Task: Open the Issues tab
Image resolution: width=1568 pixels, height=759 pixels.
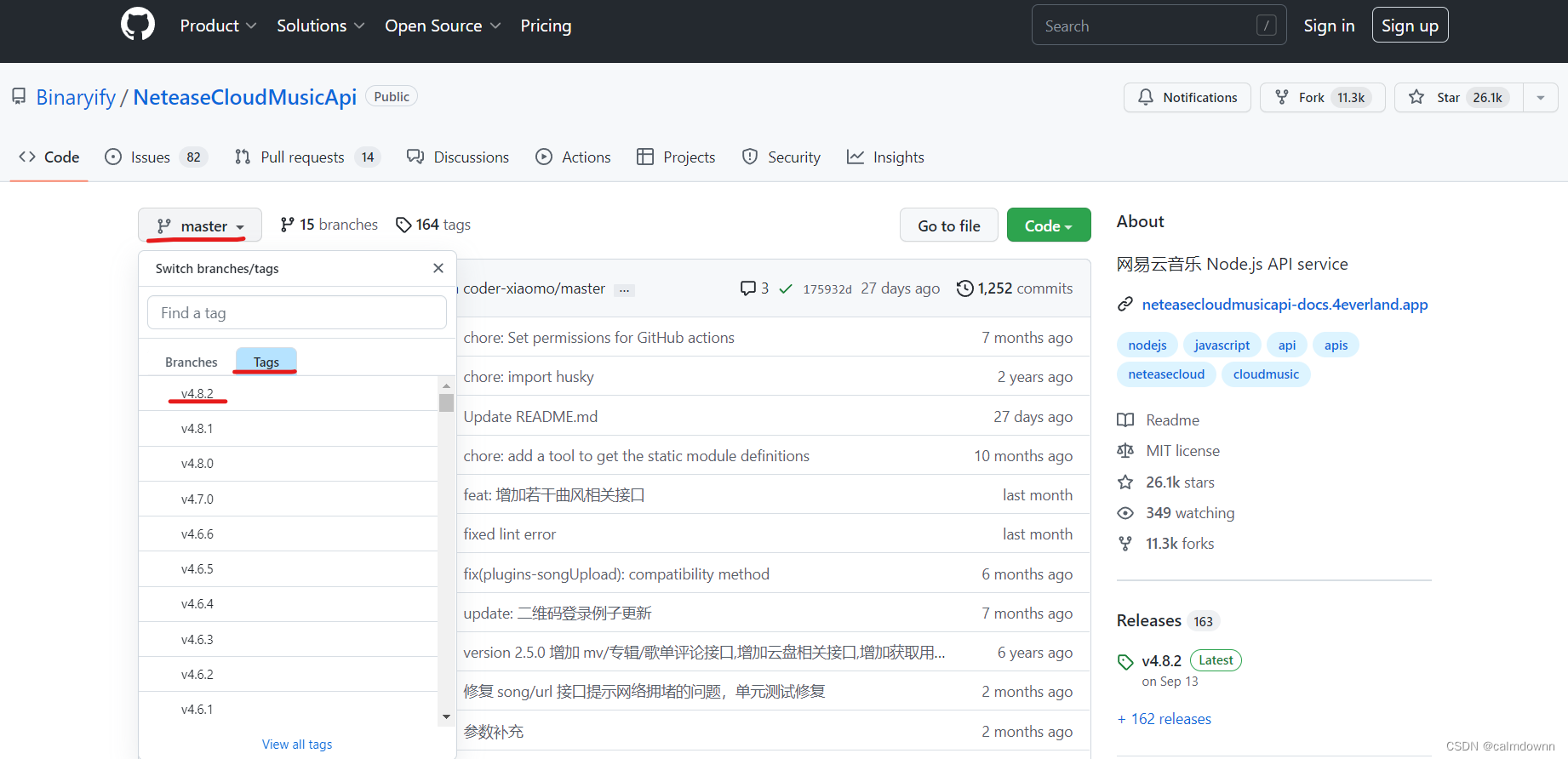Action: [x=156, y=157]
